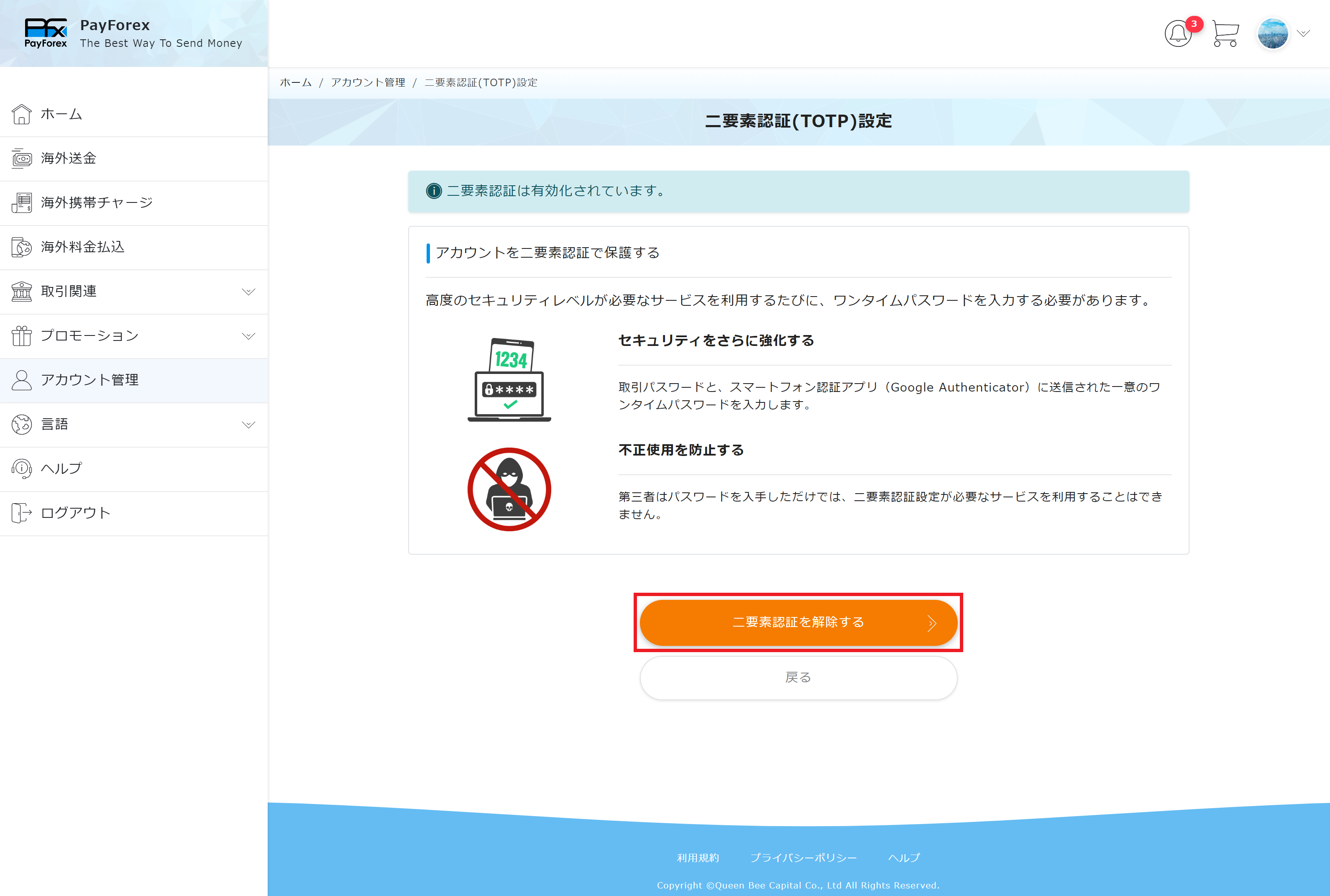
Task: Click the 海外料金払込 icon
Action: (x=22, y=247)
